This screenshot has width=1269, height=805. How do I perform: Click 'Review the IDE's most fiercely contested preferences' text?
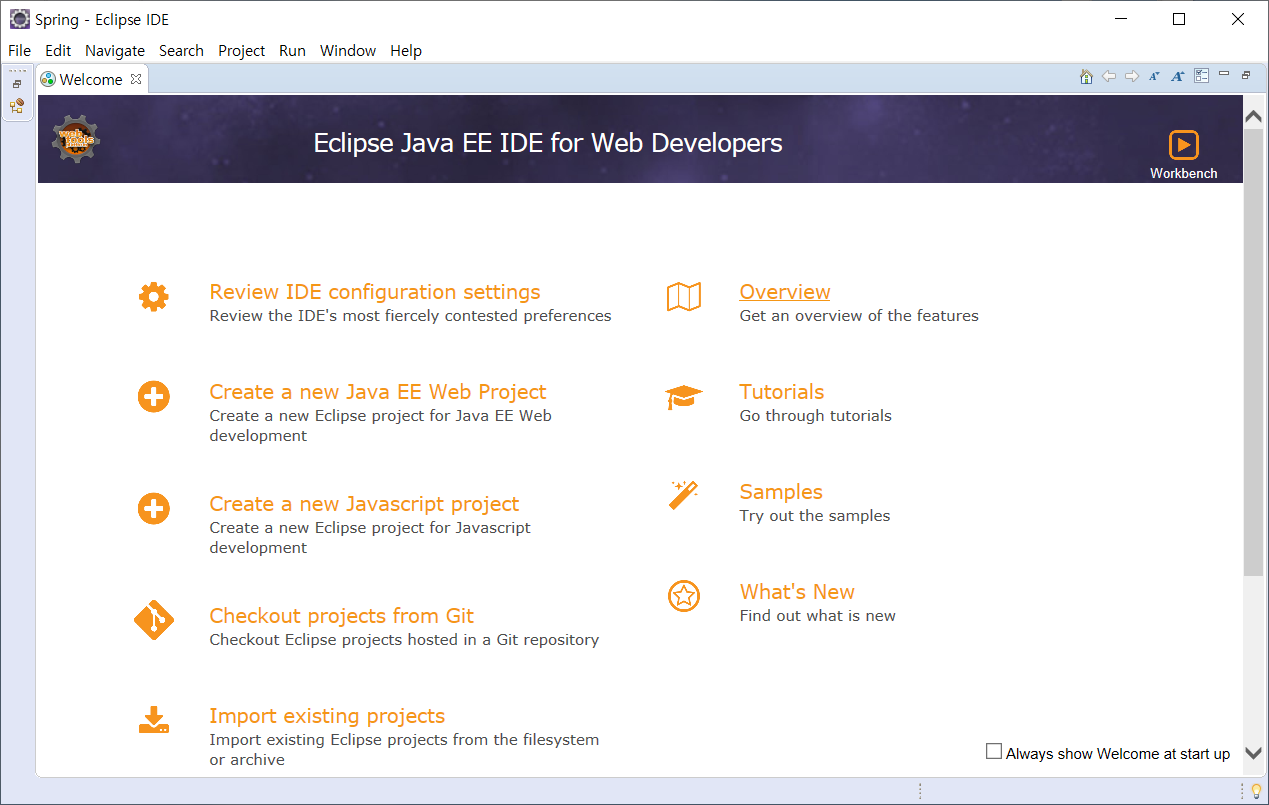410,316
